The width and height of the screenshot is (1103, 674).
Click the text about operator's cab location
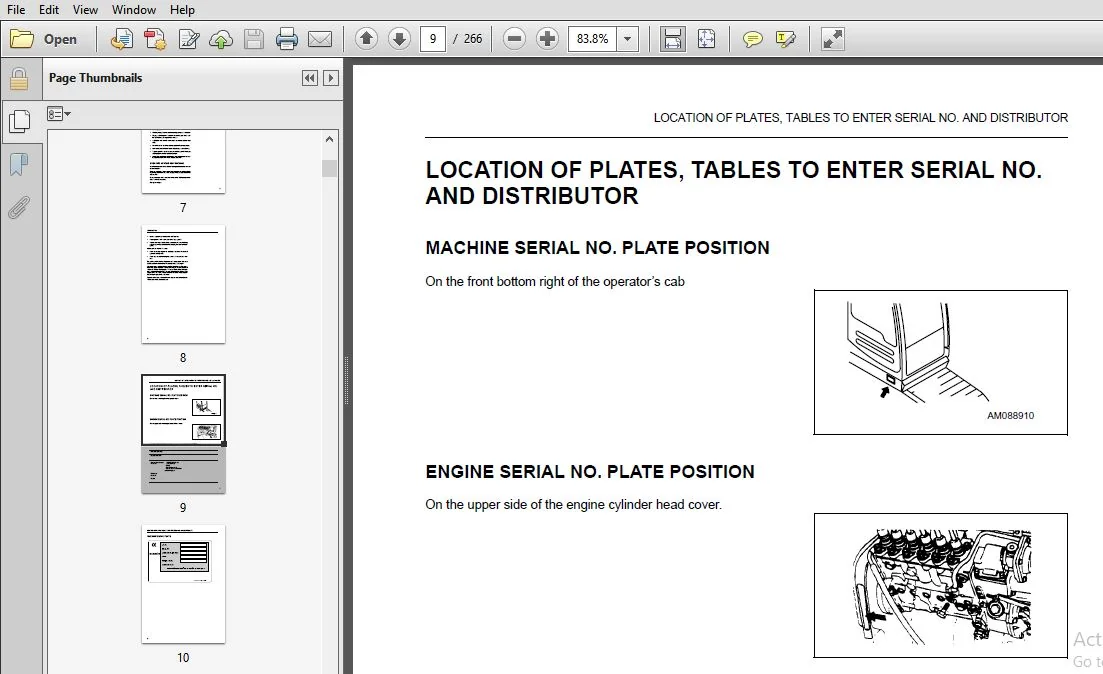(555, 281)
